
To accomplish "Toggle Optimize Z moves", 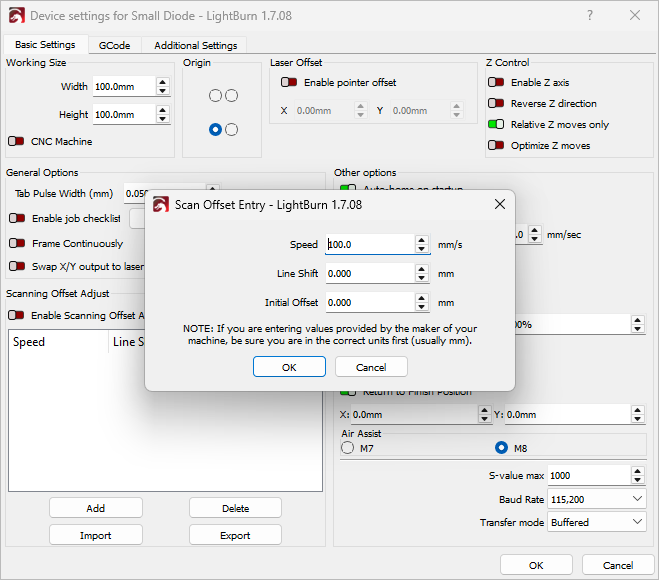I will tap(496, 145).
